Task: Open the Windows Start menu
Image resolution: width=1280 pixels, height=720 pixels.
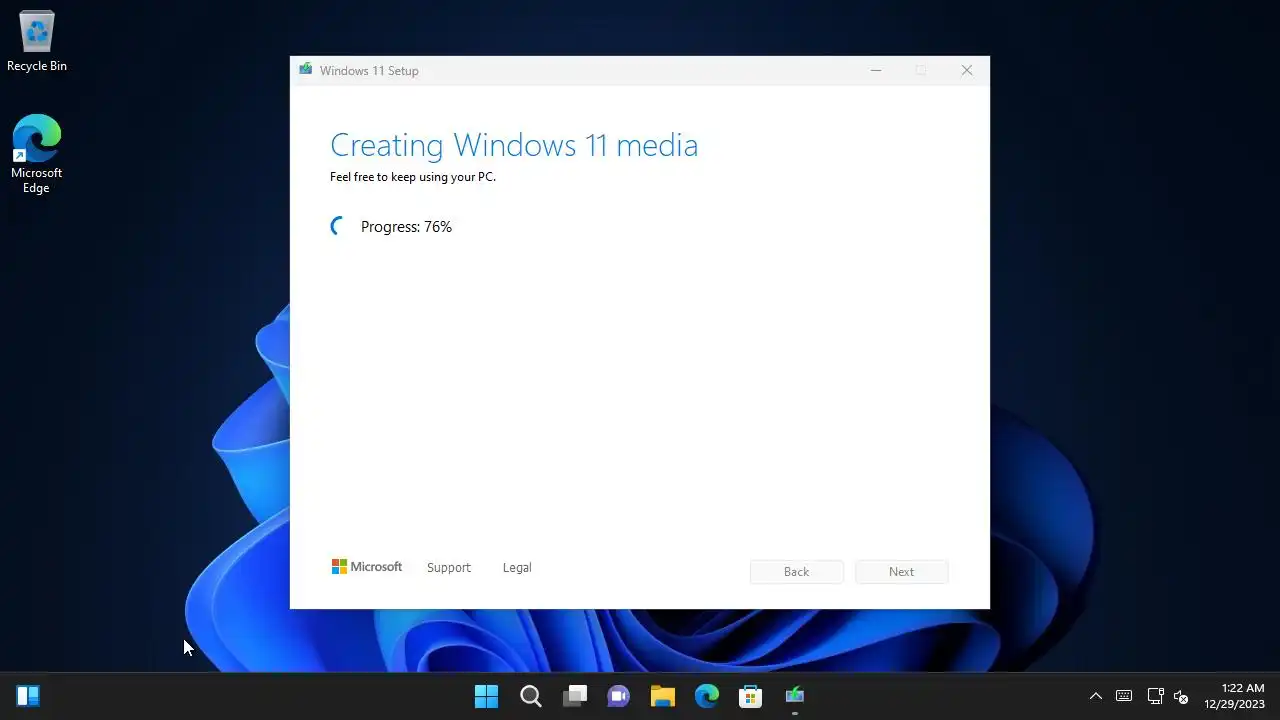Action: coord(487,696)
